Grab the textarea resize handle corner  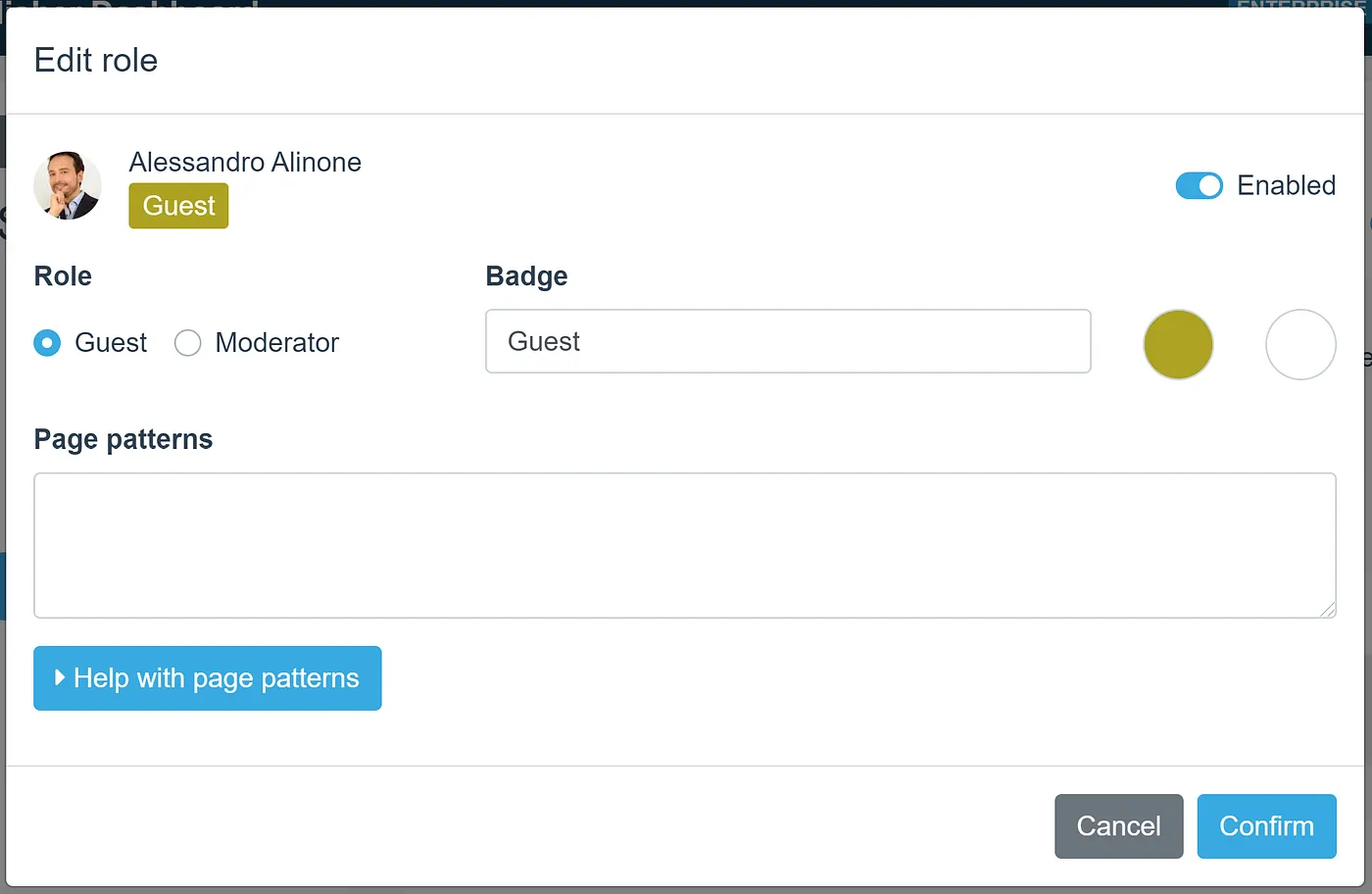pos(1328,610)
